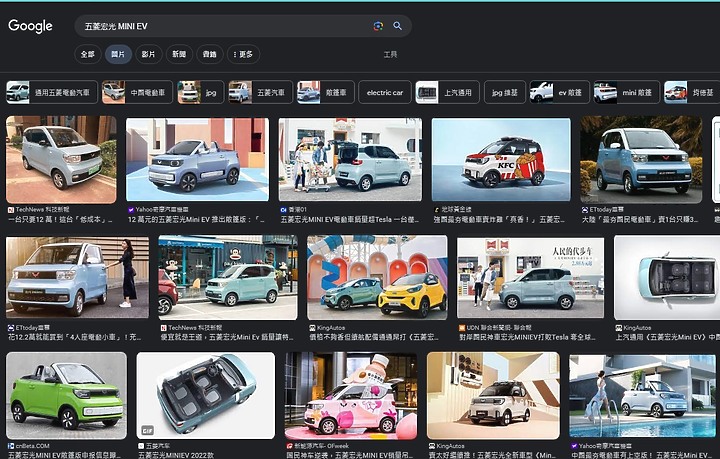Open the '一台只要12 萬' article link
The image size is (720, 459).
[x=60, y=219]
